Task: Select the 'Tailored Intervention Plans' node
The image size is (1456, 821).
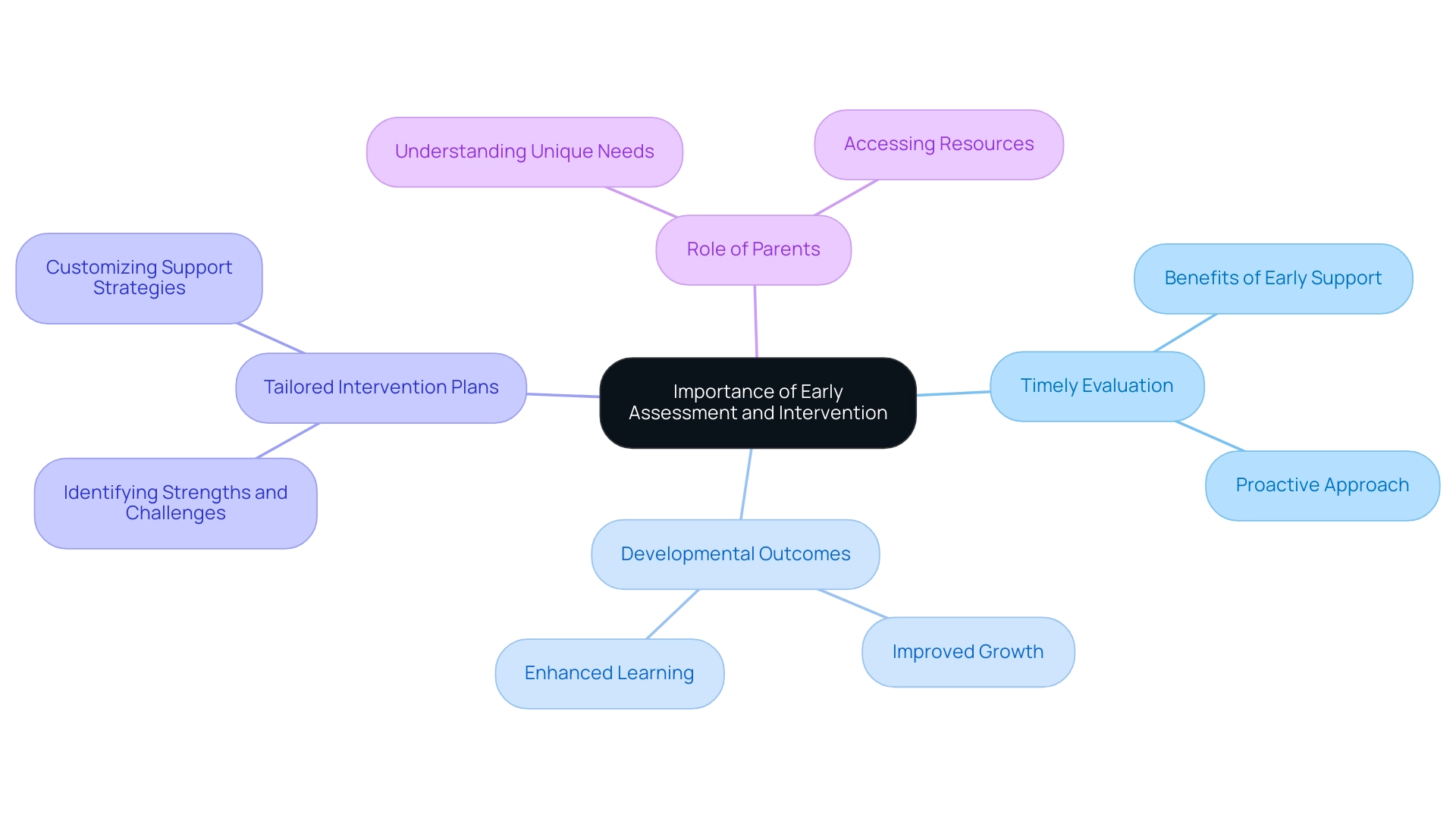Action: [x=371, y=391]
